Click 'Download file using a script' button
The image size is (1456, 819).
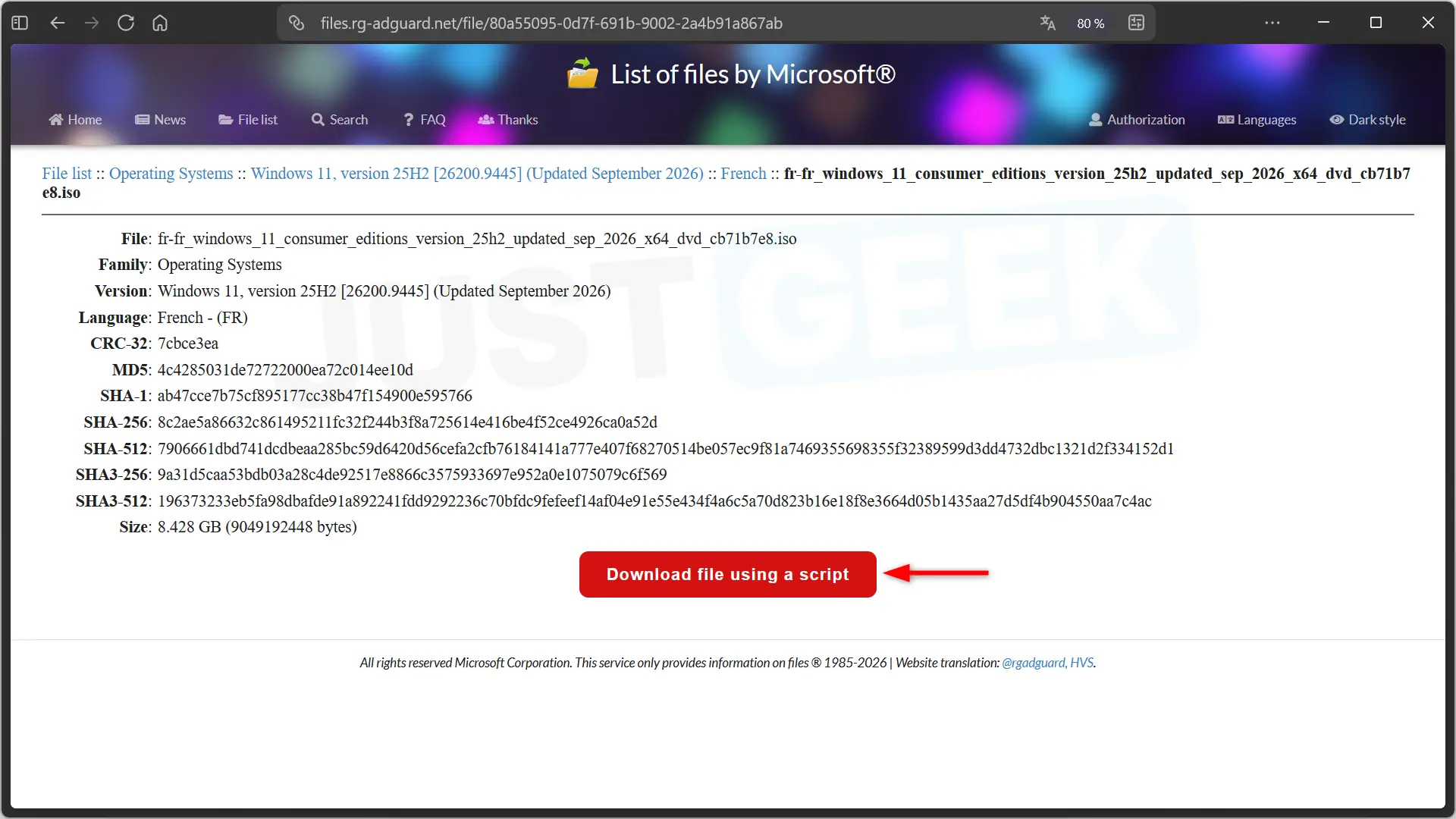point(728,574)
